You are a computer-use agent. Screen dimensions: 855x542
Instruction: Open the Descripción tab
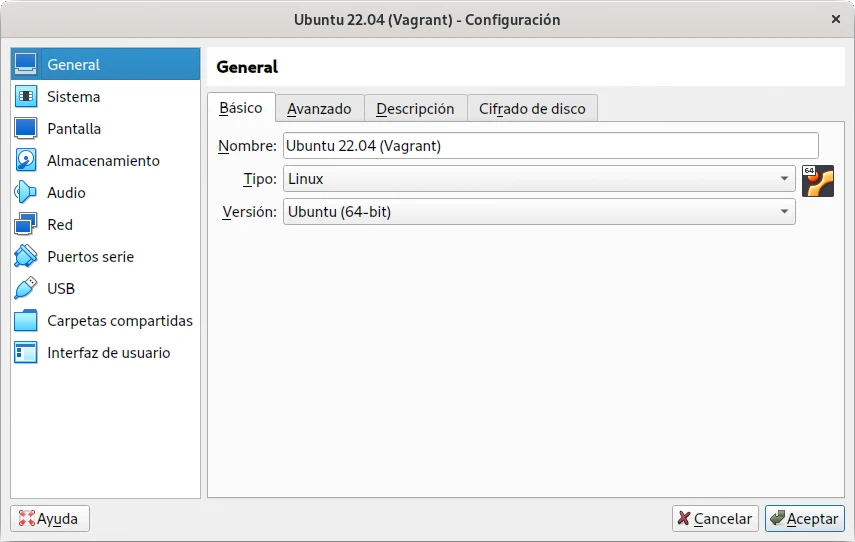pyautogui.click(x=415, y=109)
